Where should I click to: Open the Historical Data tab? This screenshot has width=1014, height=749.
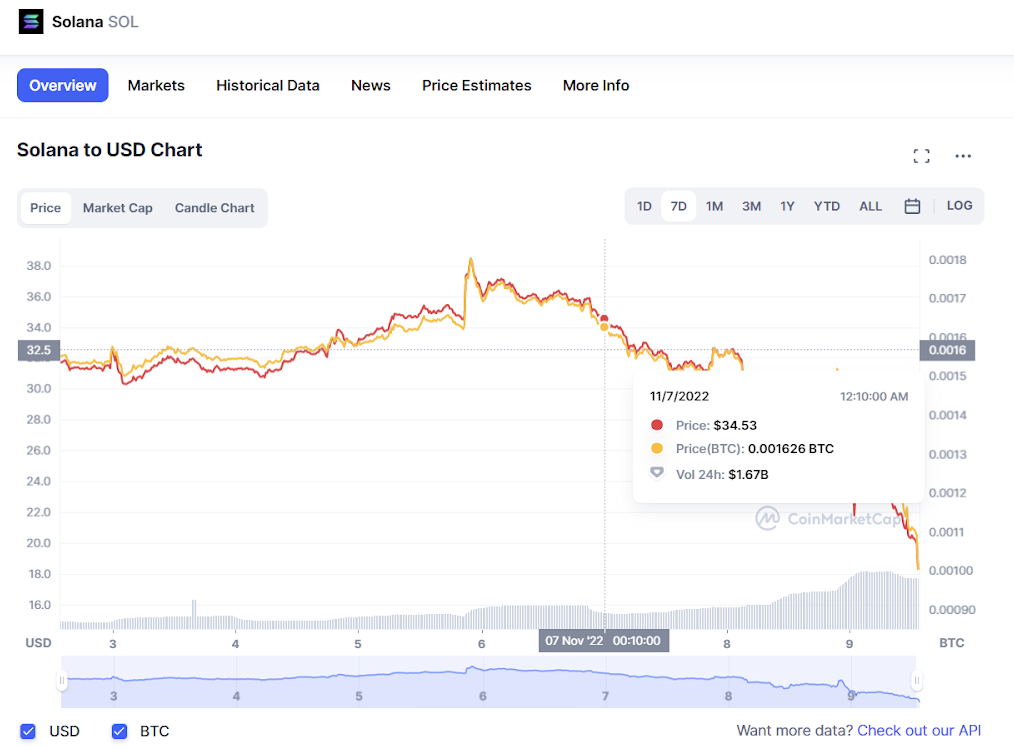click(268, 85)
